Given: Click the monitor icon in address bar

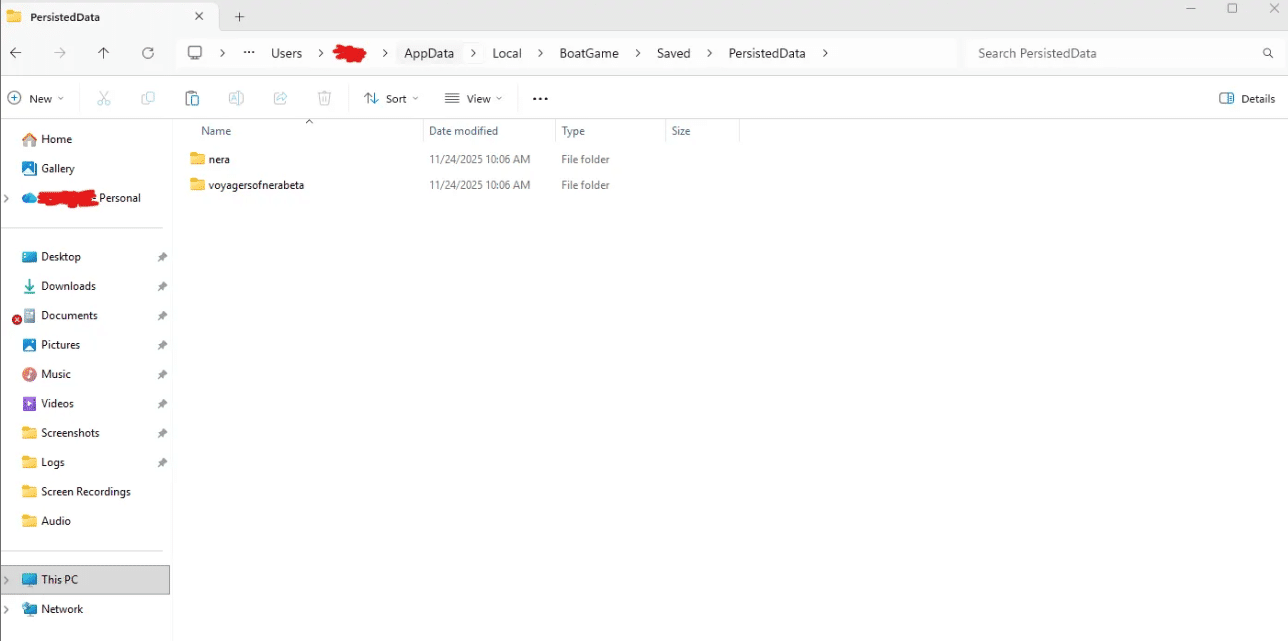Looking at the screenshot, I should point(195,53).
